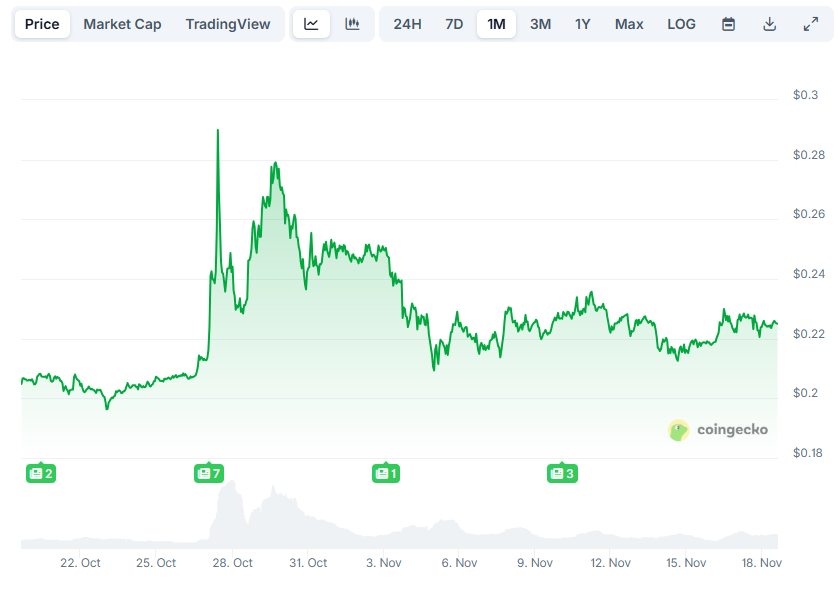
Task: Select the line chart view icon
Action: pos(311,23)
